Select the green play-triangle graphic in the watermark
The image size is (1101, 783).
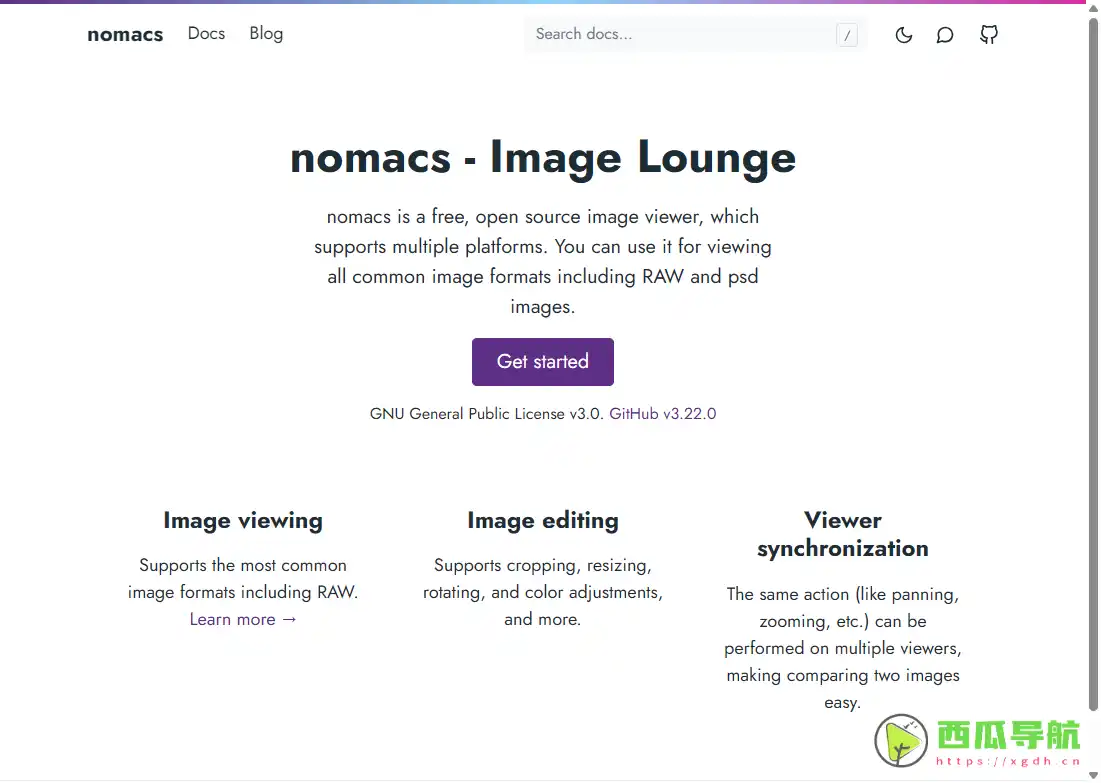pyautogui.click(x=901, y=743)
